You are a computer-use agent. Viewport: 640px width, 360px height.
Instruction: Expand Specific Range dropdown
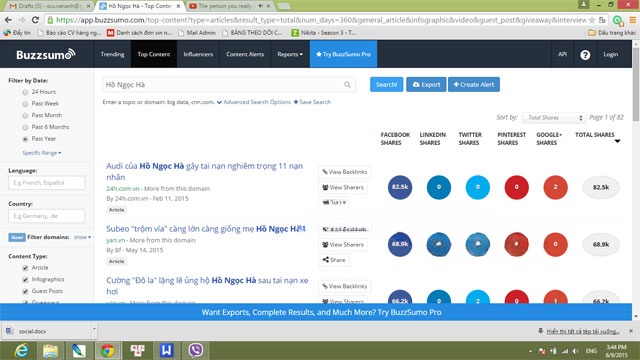click(42, 153)
